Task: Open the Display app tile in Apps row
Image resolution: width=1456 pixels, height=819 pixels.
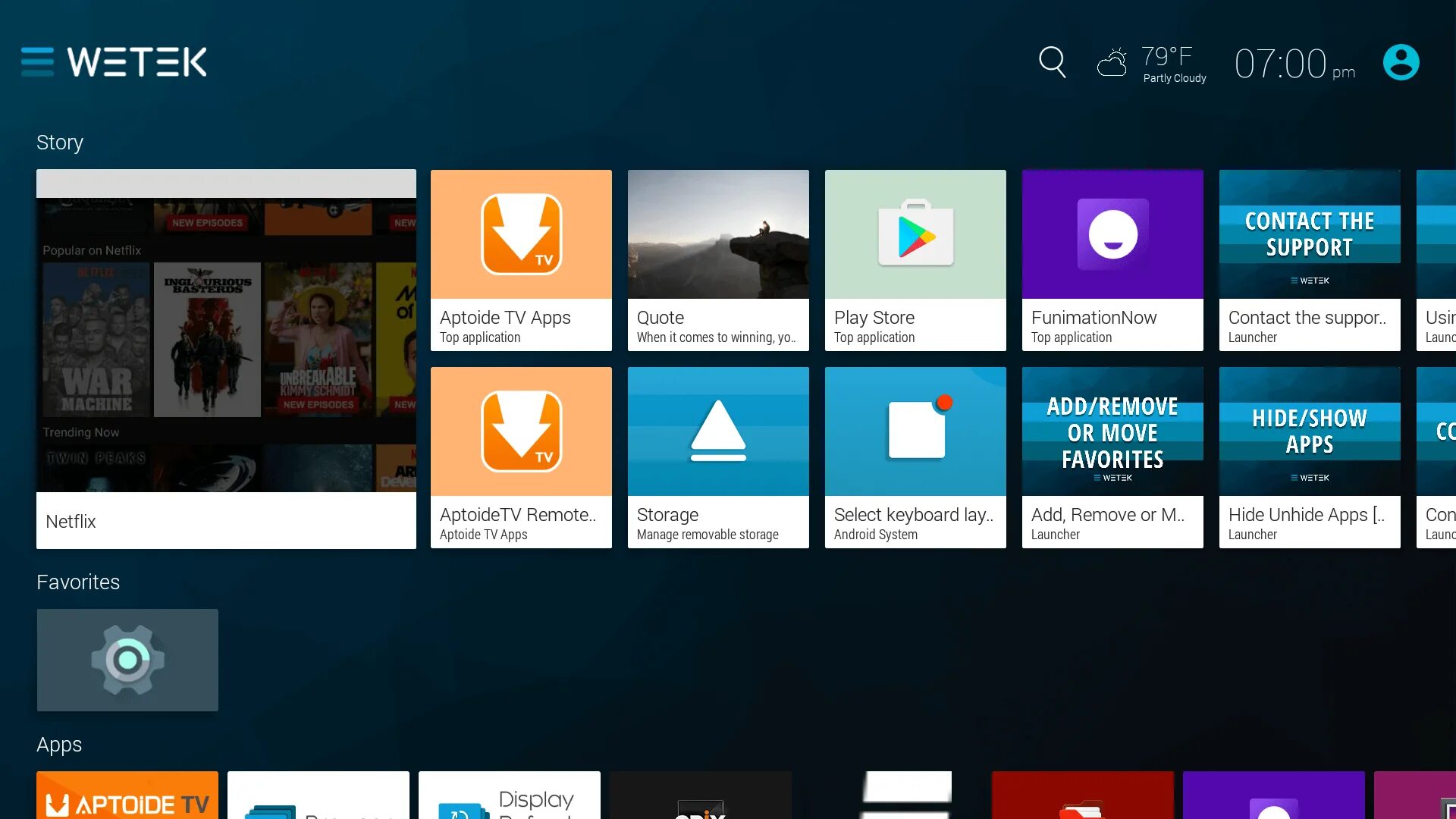Action: 510,795
